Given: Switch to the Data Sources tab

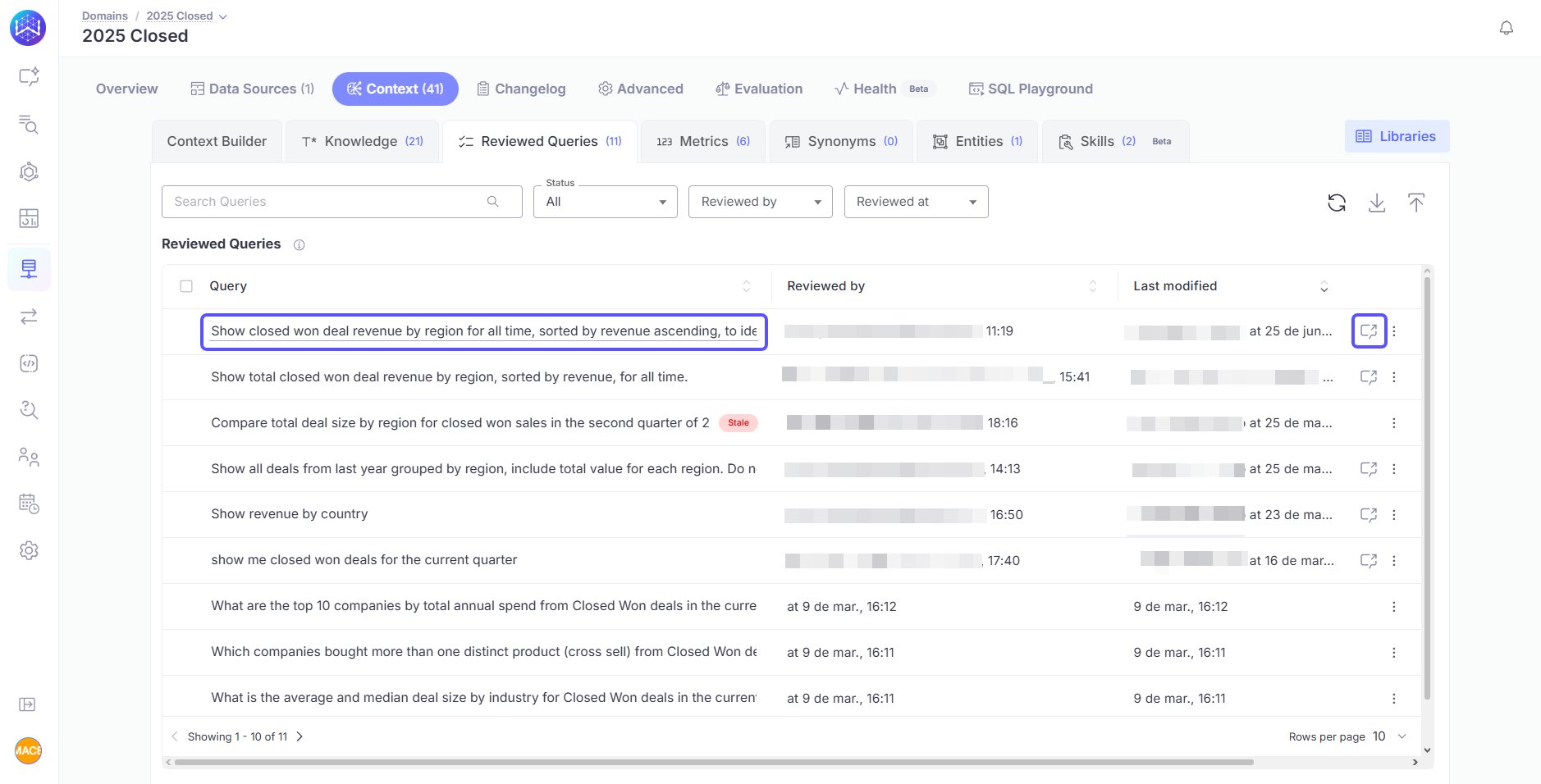Looking at the screenshot, I should 252,89.
